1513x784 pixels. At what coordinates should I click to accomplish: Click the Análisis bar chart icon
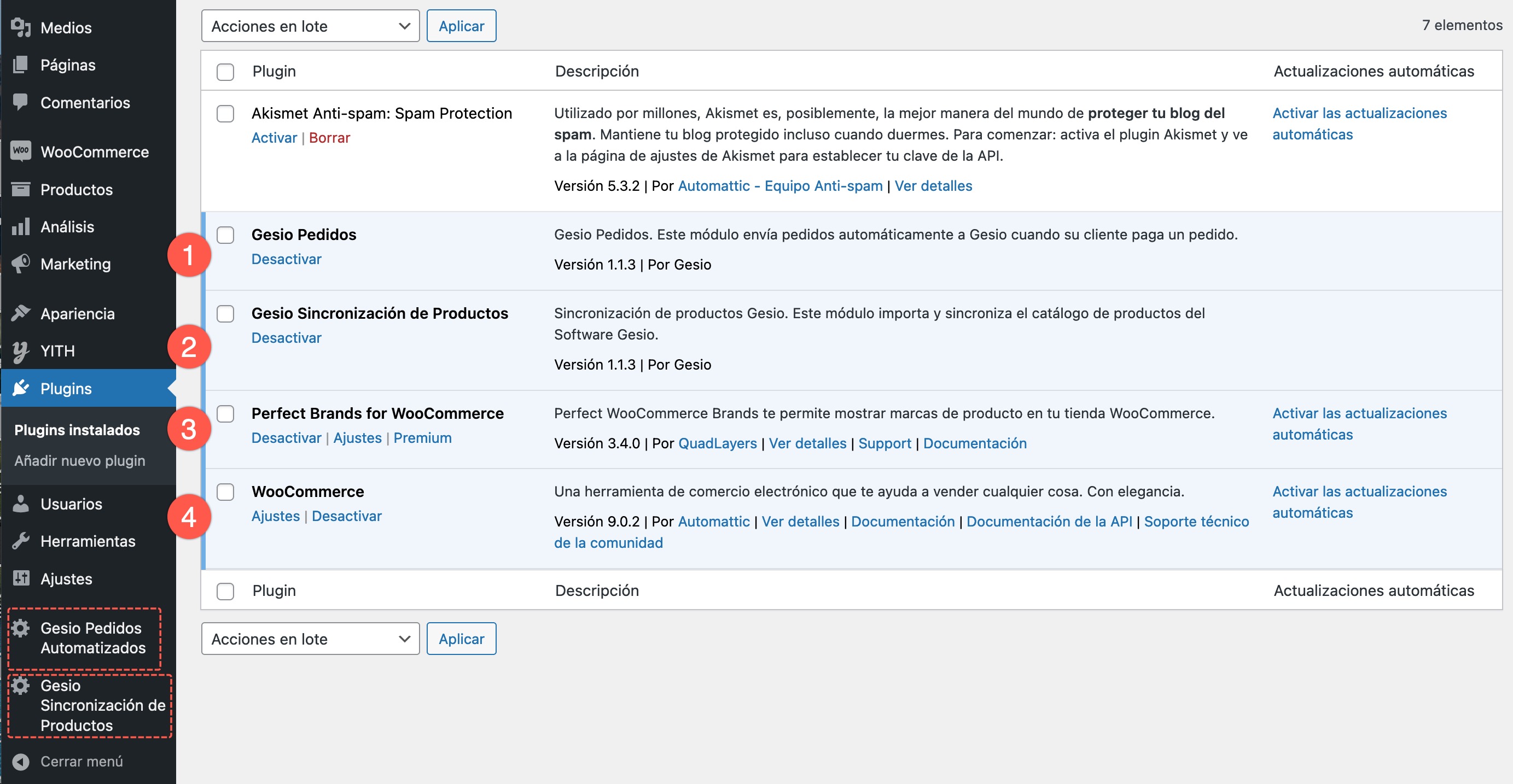[21, 226]
